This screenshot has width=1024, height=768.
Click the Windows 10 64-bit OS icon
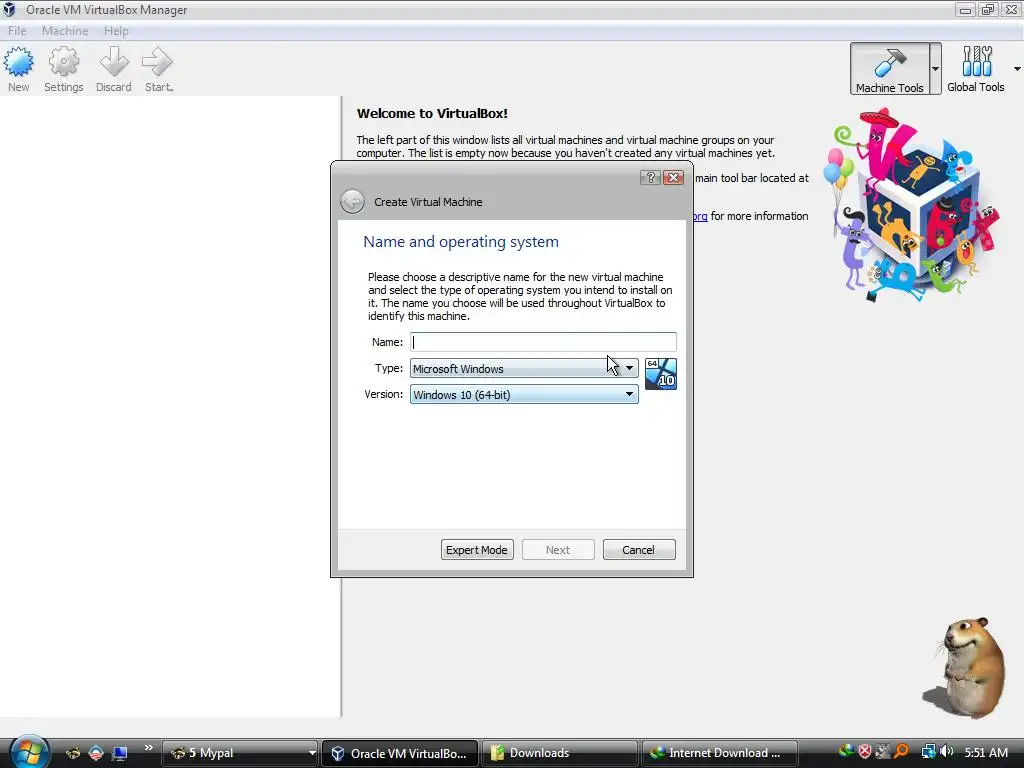pyautogui.click(x=660, y=374)
